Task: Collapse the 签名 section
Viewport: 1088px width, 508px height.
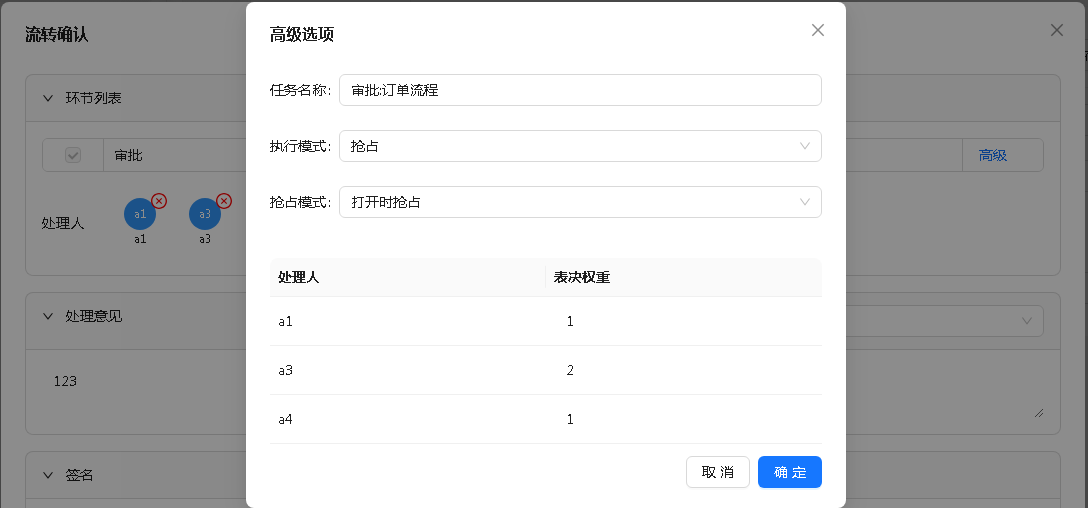Action: (48, 475)
